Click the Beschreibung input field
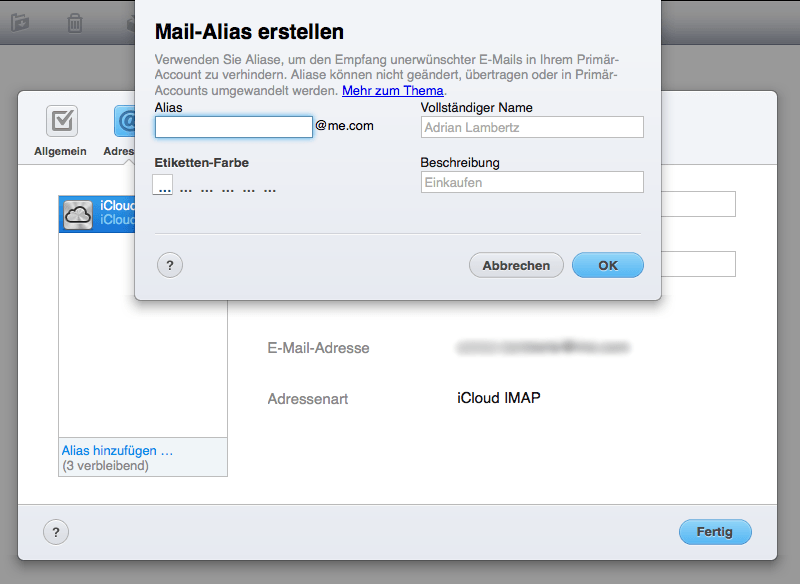This screenshot has height=584, width=800. tap(532, 182)
